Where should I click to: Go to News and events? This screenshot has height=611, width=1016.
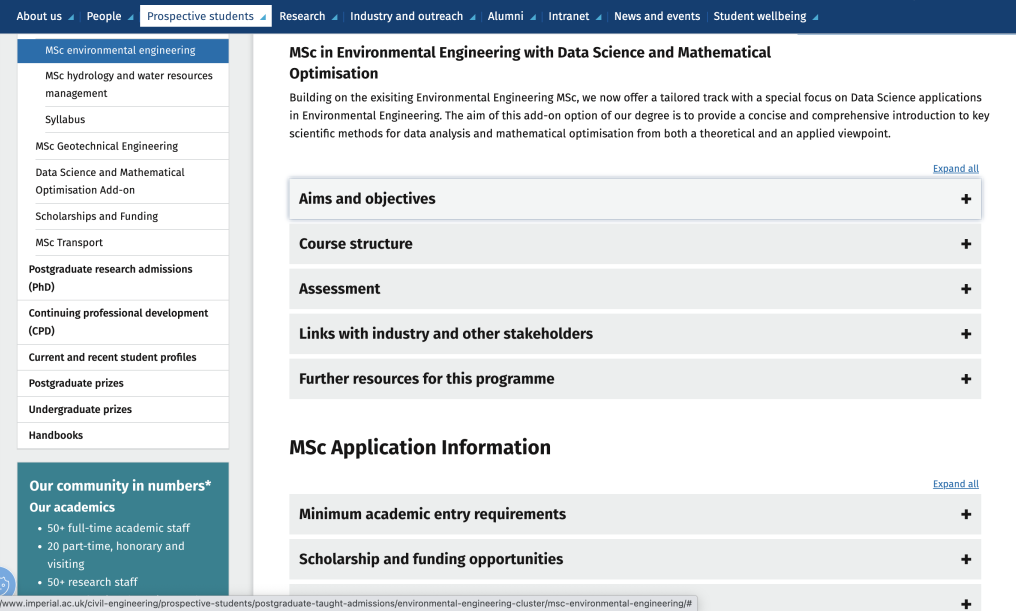tap(657, 16)
